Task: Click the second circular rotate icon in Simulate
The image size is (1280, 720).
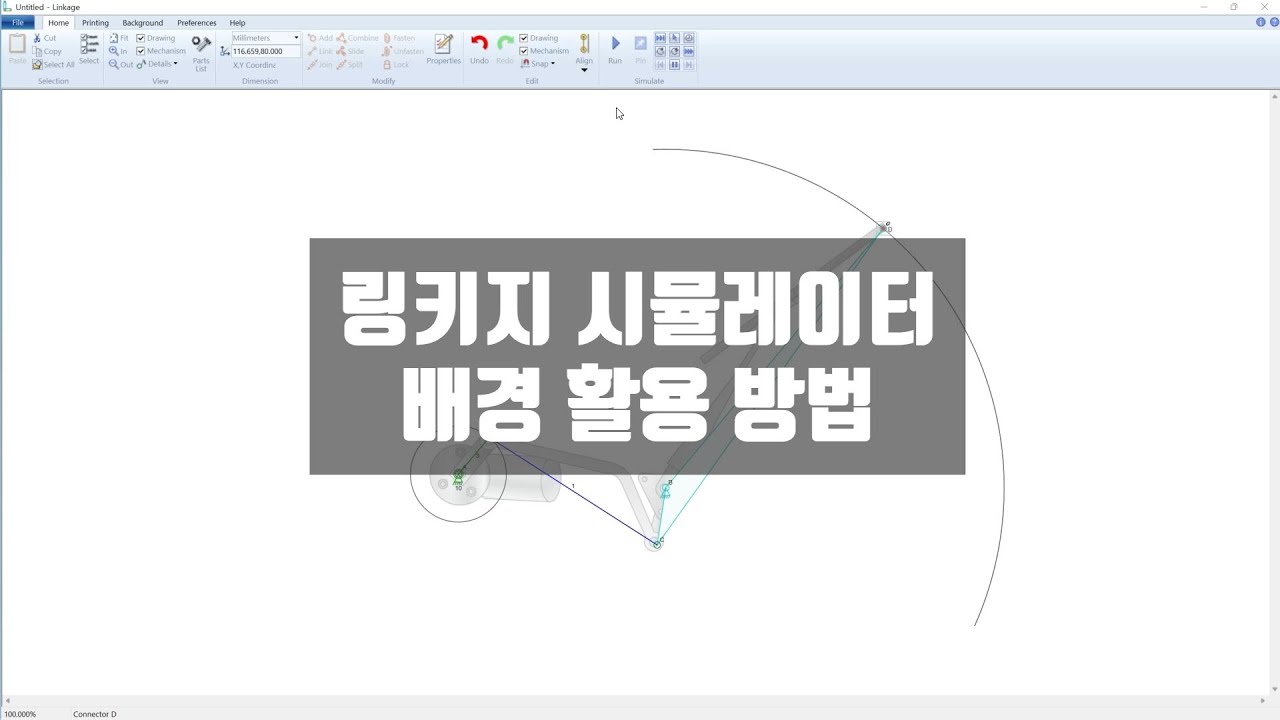Action: coord(675,51)
